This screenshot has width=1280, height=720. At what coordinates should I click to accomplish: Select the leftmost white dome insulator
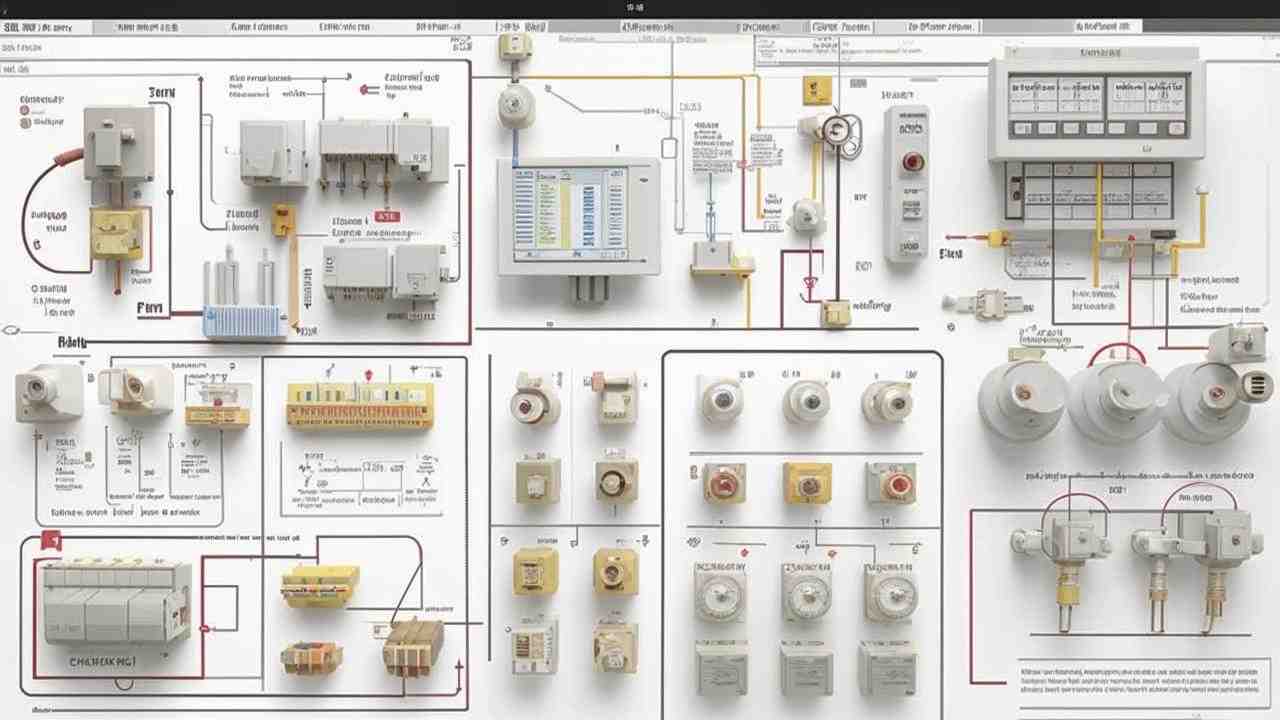coord(1022,398)
